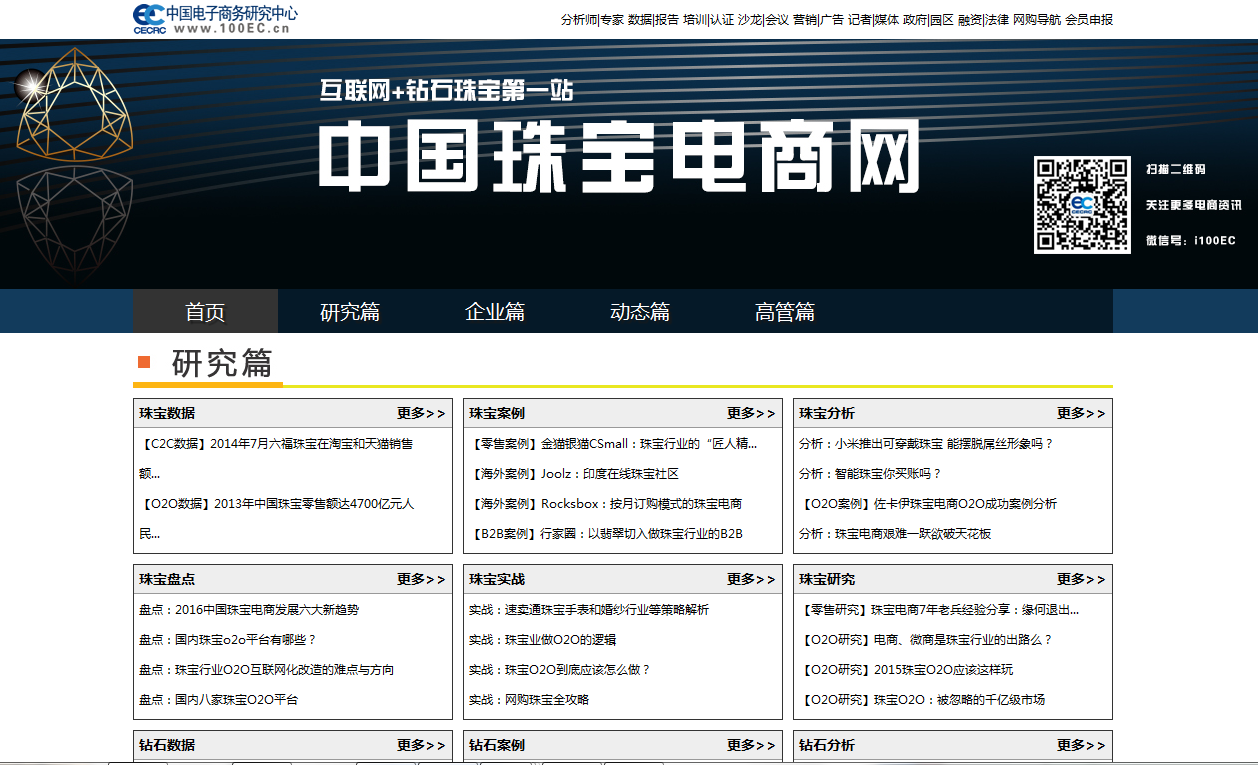Viewport: 1258px width, 765px height.
Task: Read 【O2O研究】2015珠宝O2O应该这样玩
Action: pyautogui.click(x=906, y=669)
